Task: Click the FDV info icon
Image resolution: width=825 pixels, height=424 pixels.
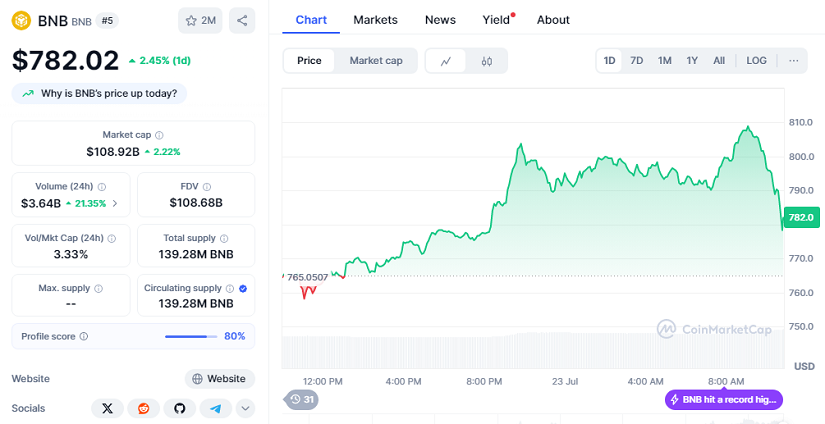Action: [207, 187]
